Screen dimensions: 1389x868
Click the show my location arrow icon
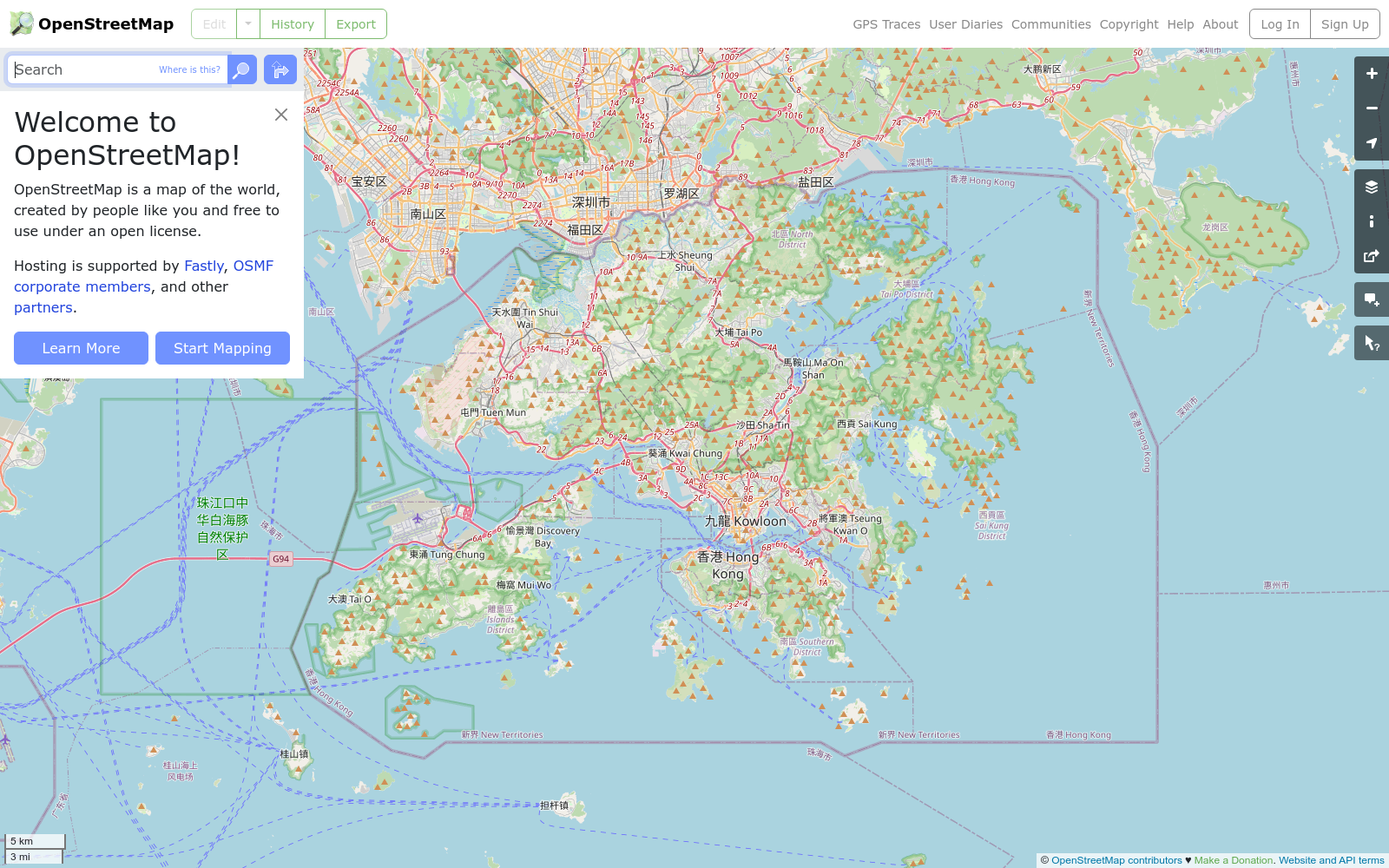tap(1372, 142)
